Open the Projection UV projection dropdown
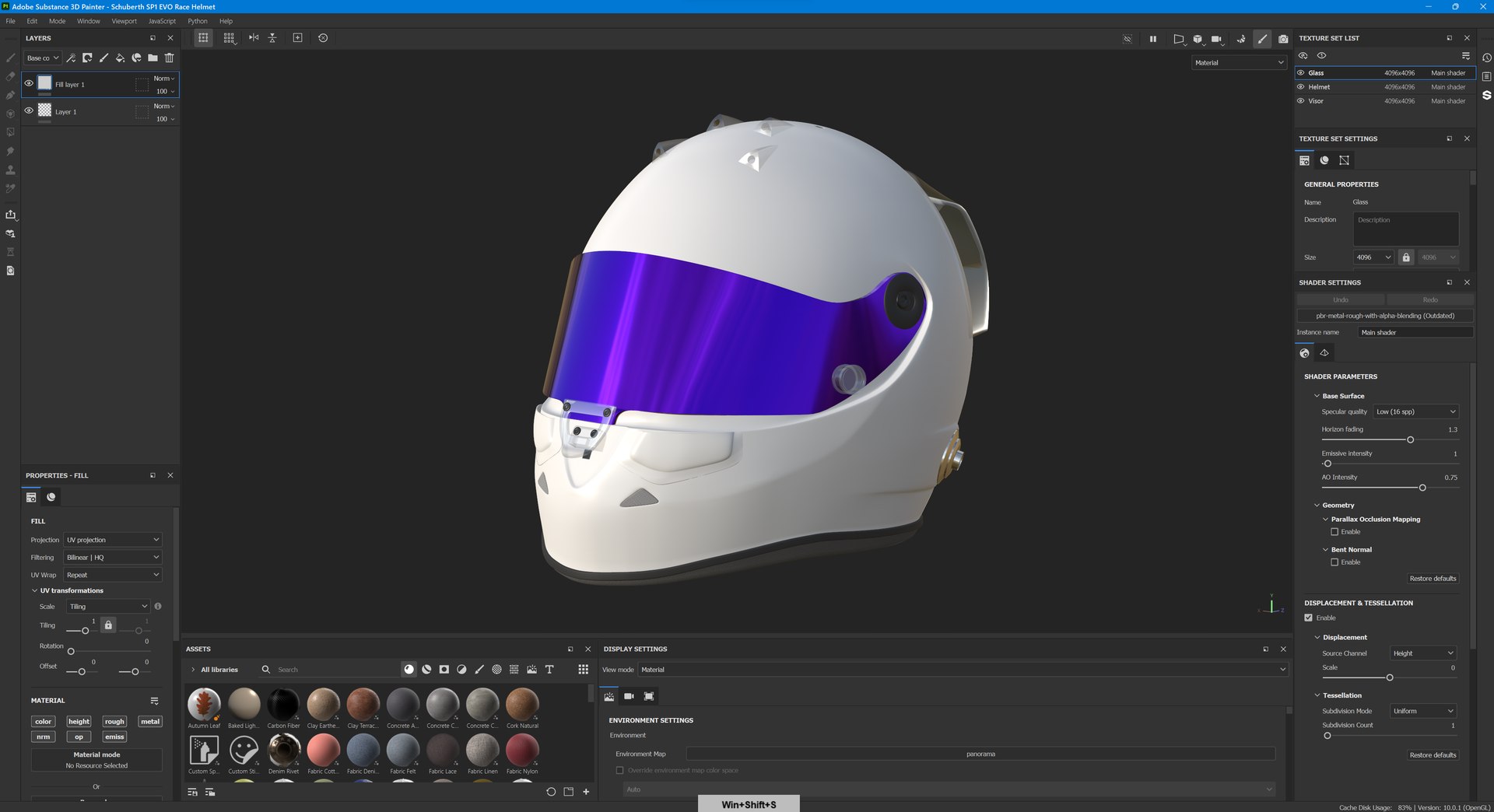Screen dimensions: 1494x812 click(112, 540)
